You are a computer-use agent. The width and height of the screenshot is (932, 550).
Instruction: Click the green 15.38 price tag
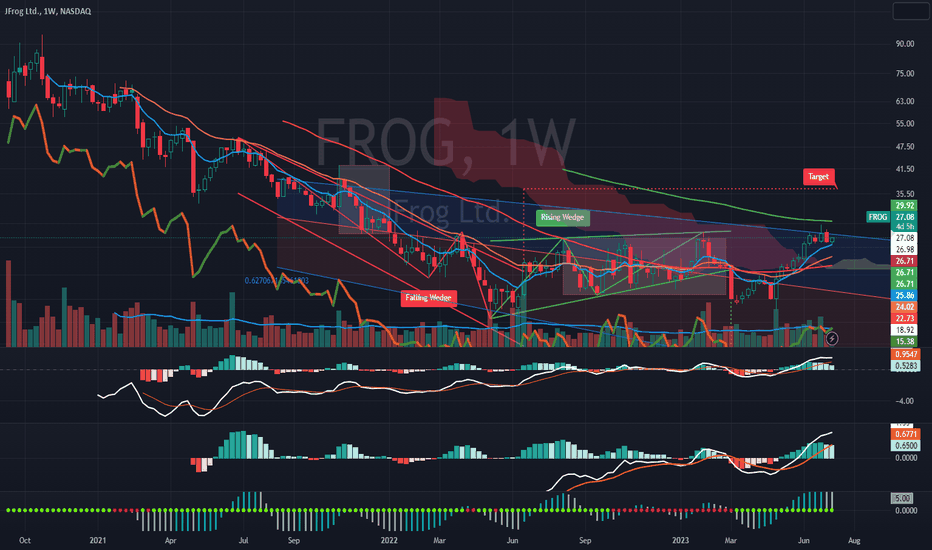(904, 341)
